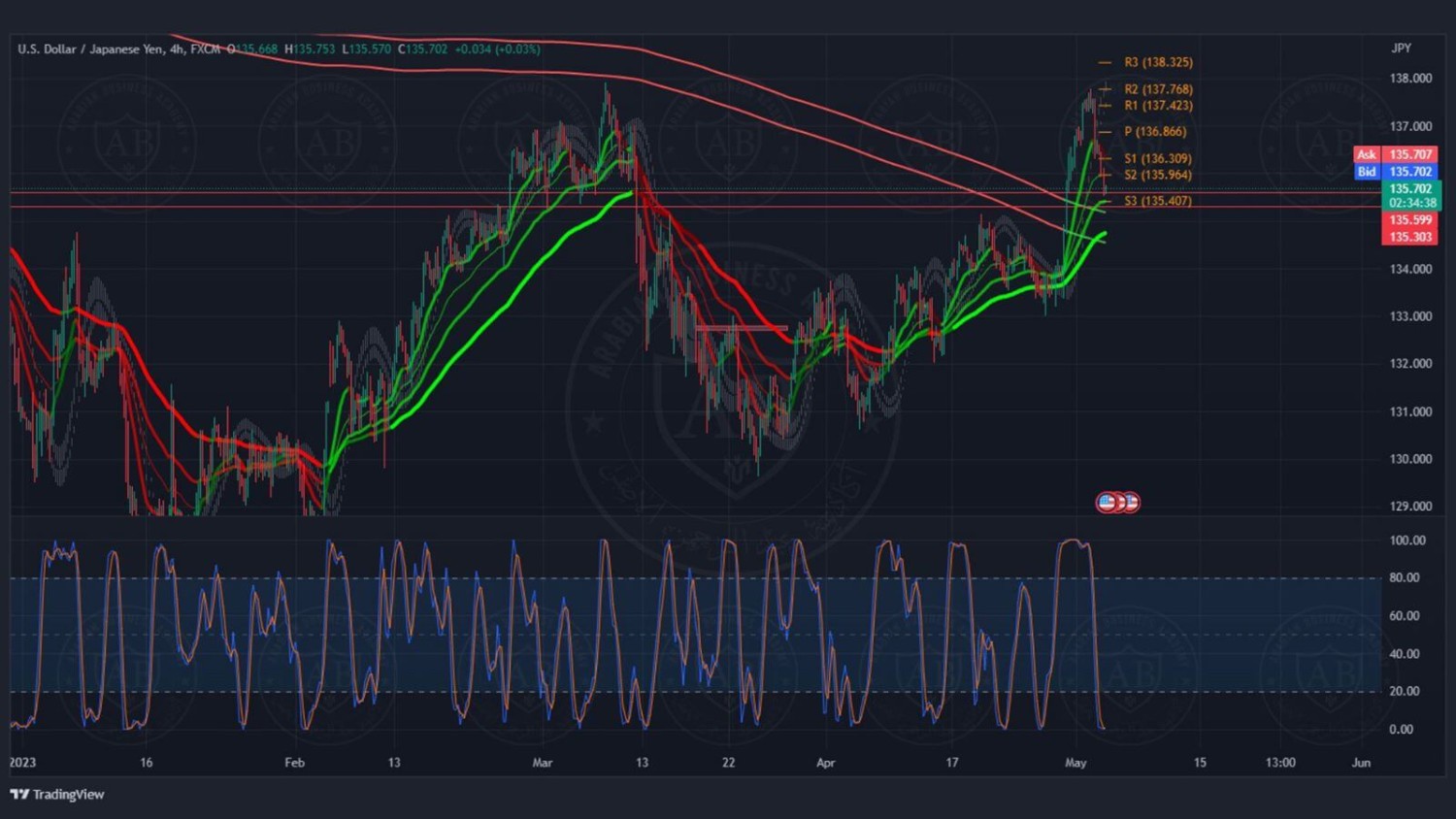Click the R2 (137.768) pivot label
Screen dimensions: 1456x819
tap(1158, 89)
